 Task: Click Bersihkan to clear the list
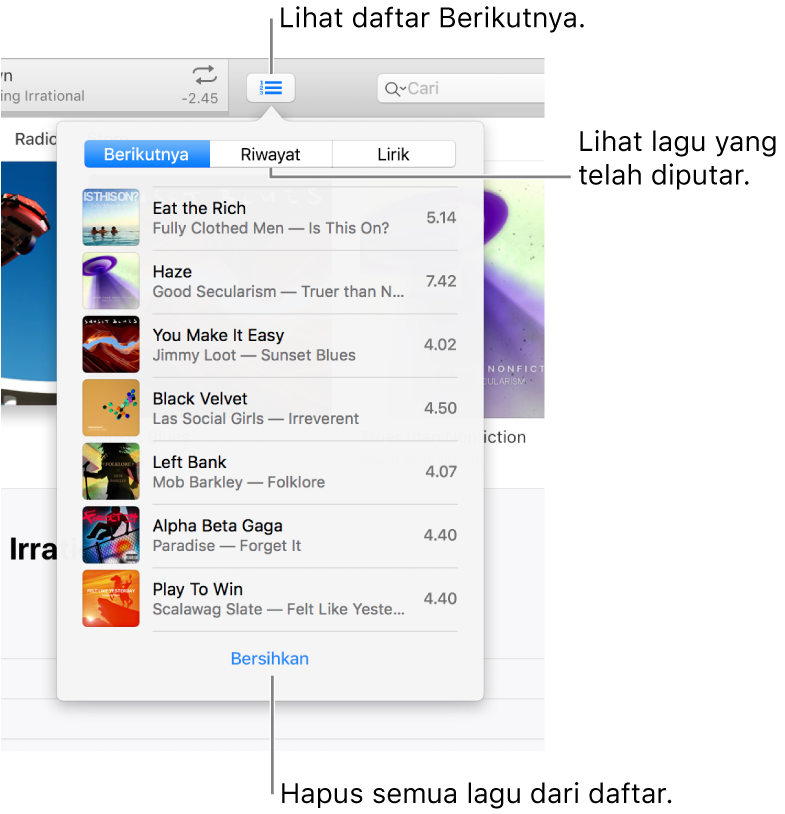pyautogui.click(x=270, y=658)
